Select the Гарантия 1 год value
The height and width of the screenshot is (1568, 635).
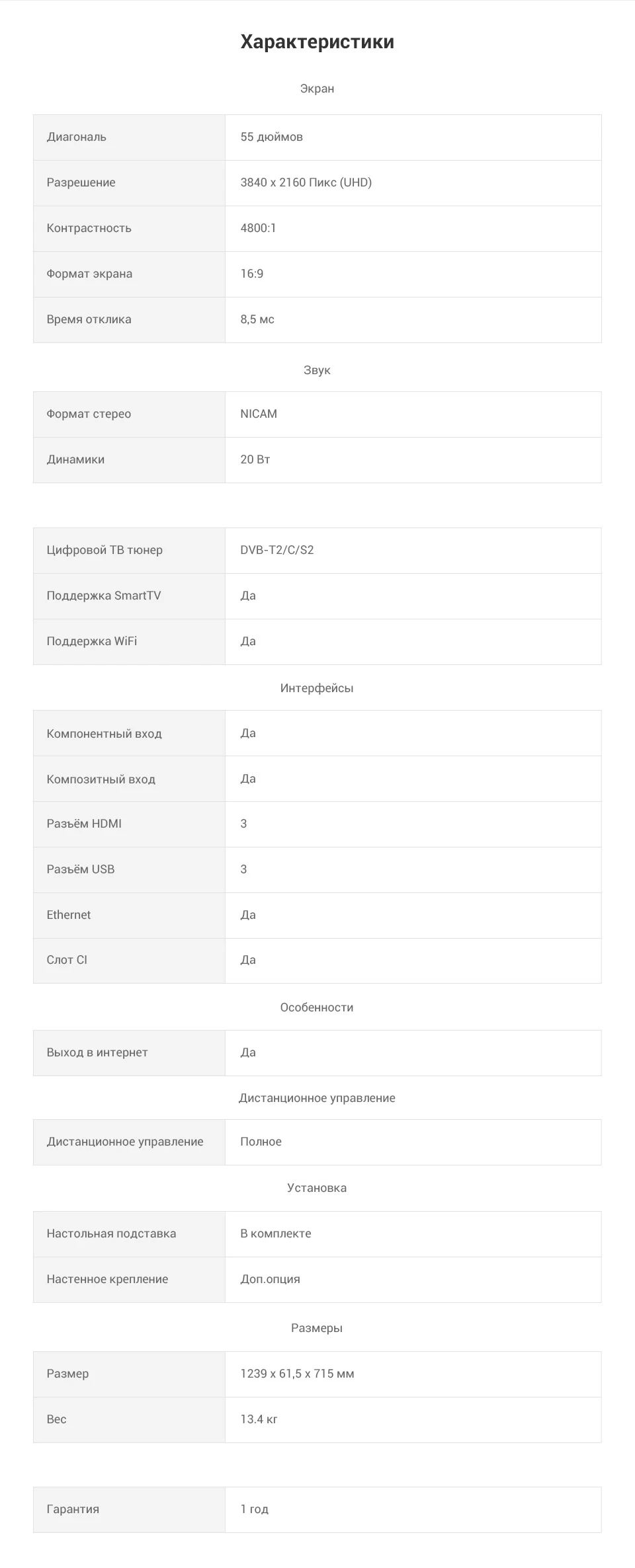254,1509
